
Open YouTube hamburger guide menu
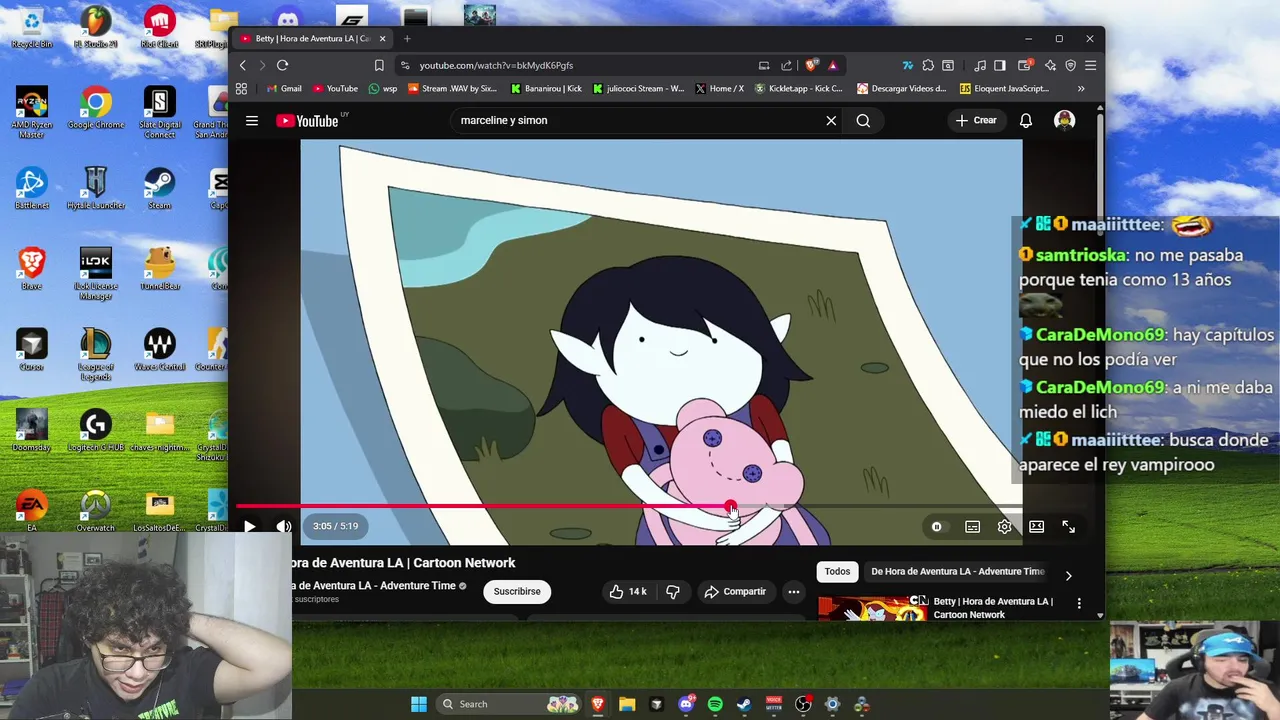click(252, 121)
